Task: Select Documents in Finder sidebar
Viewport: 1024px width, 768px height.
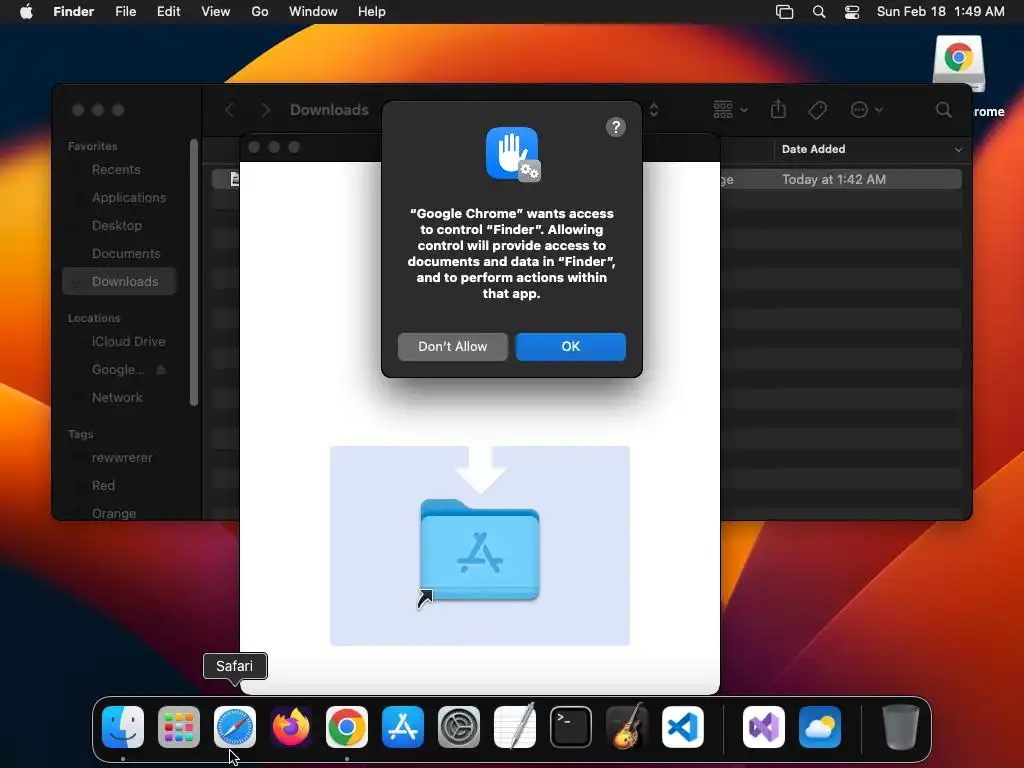Action: (119, 254)
